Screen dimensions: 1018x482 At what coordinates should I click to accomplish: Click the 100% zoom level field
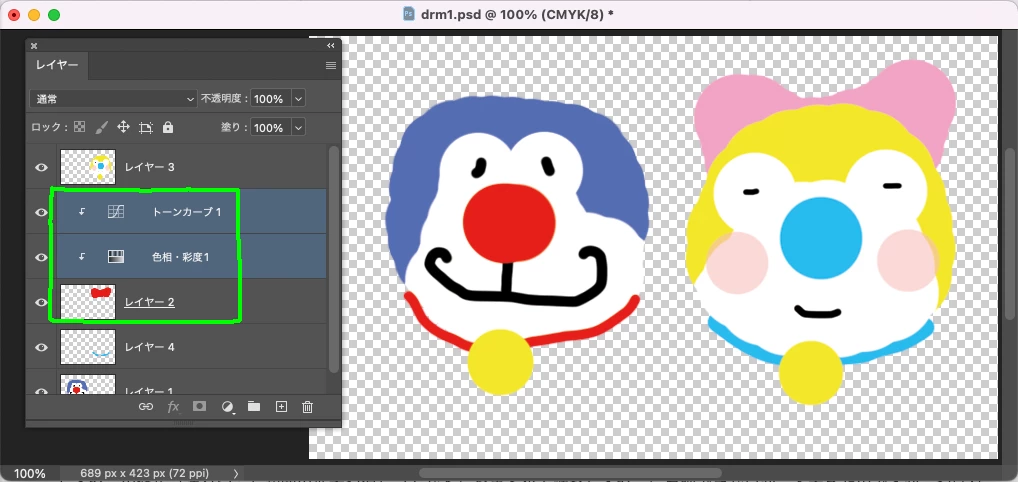pos(30,474)
